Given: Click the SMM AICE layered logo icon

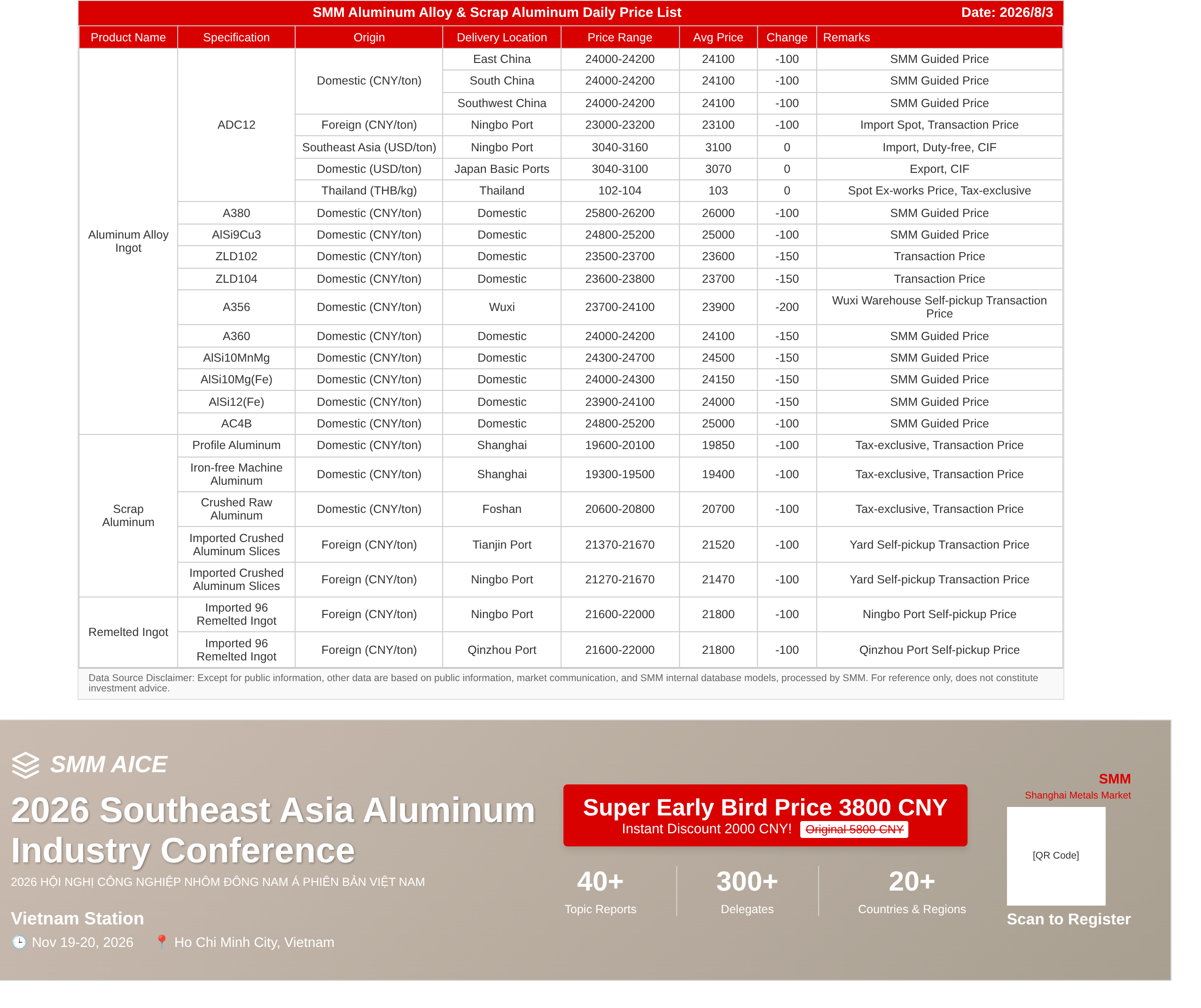Looking at the screenshot, I should click(x=26, y=765).
